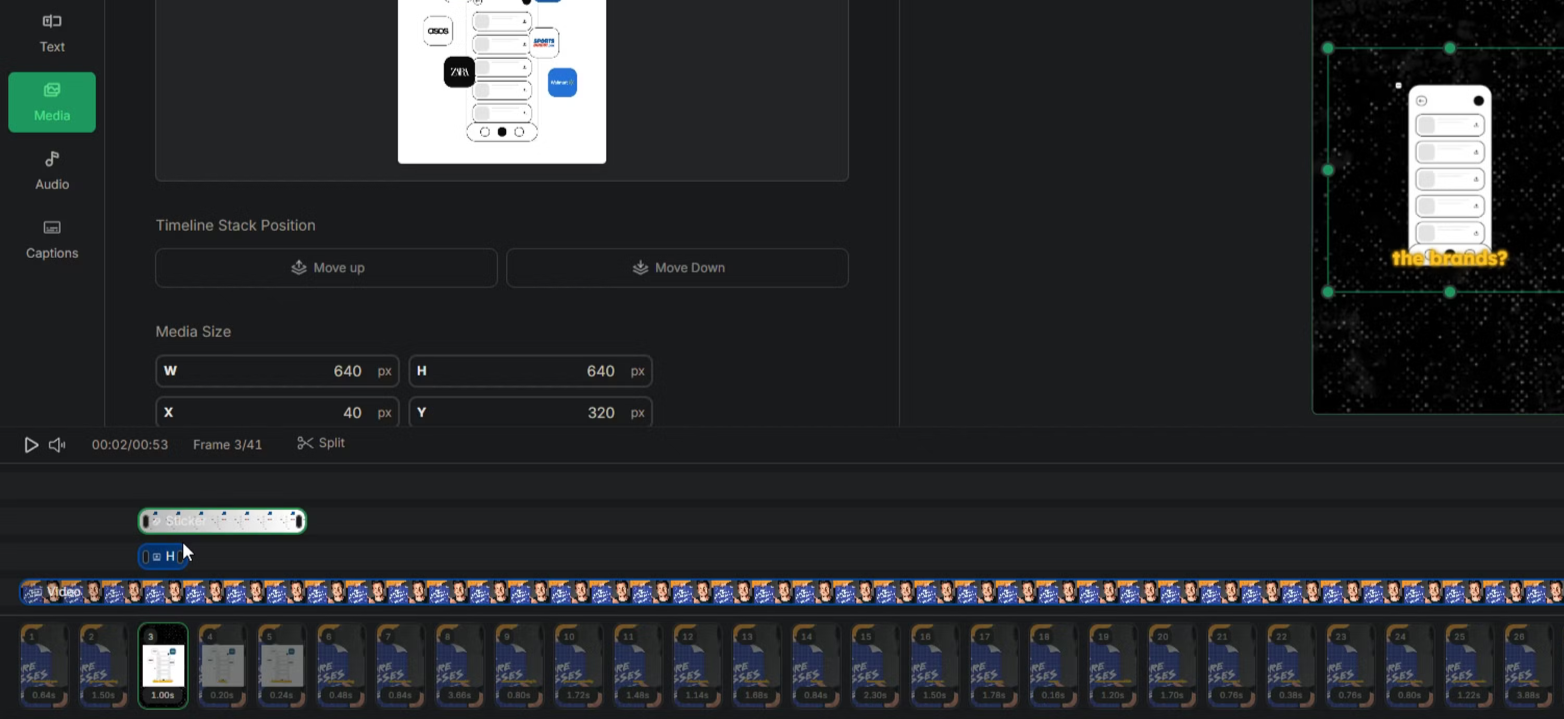This screenshot has height=719, width=1564.
Task: Click "the brands?" caption in preview
Action: click(1449, 259)
